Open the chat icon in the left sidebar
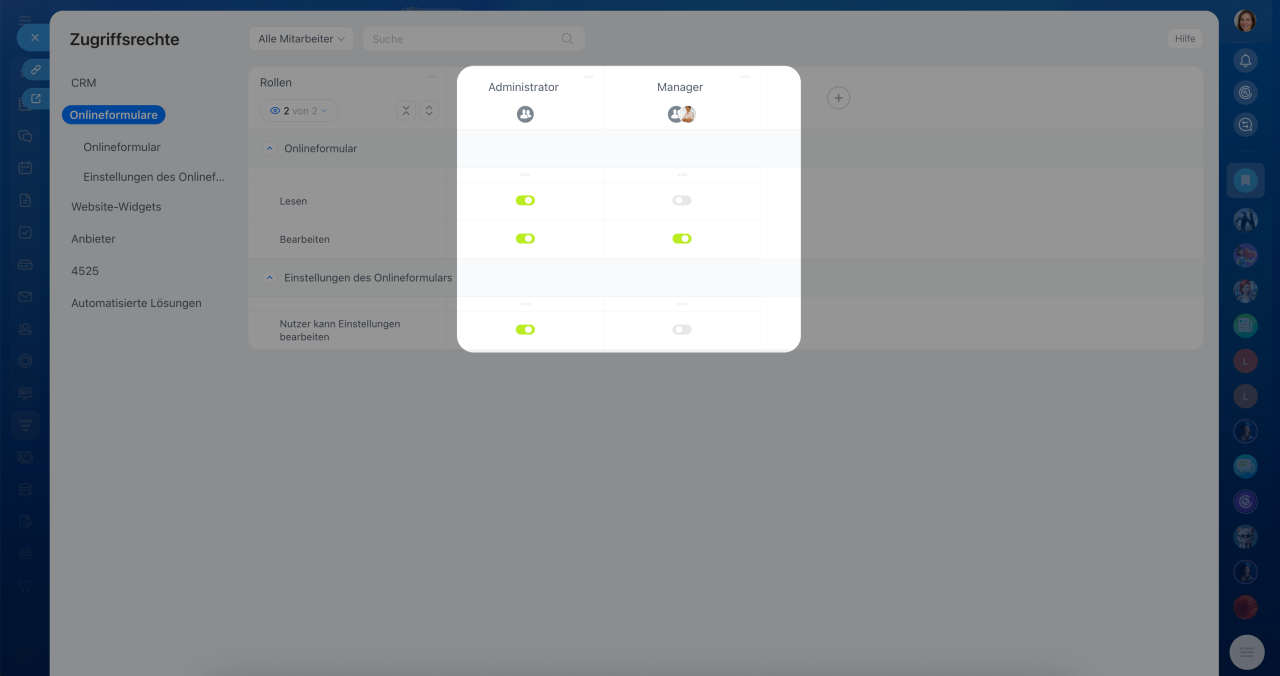Viewport: 1280px width, 676px height. [x=25, y=136]
